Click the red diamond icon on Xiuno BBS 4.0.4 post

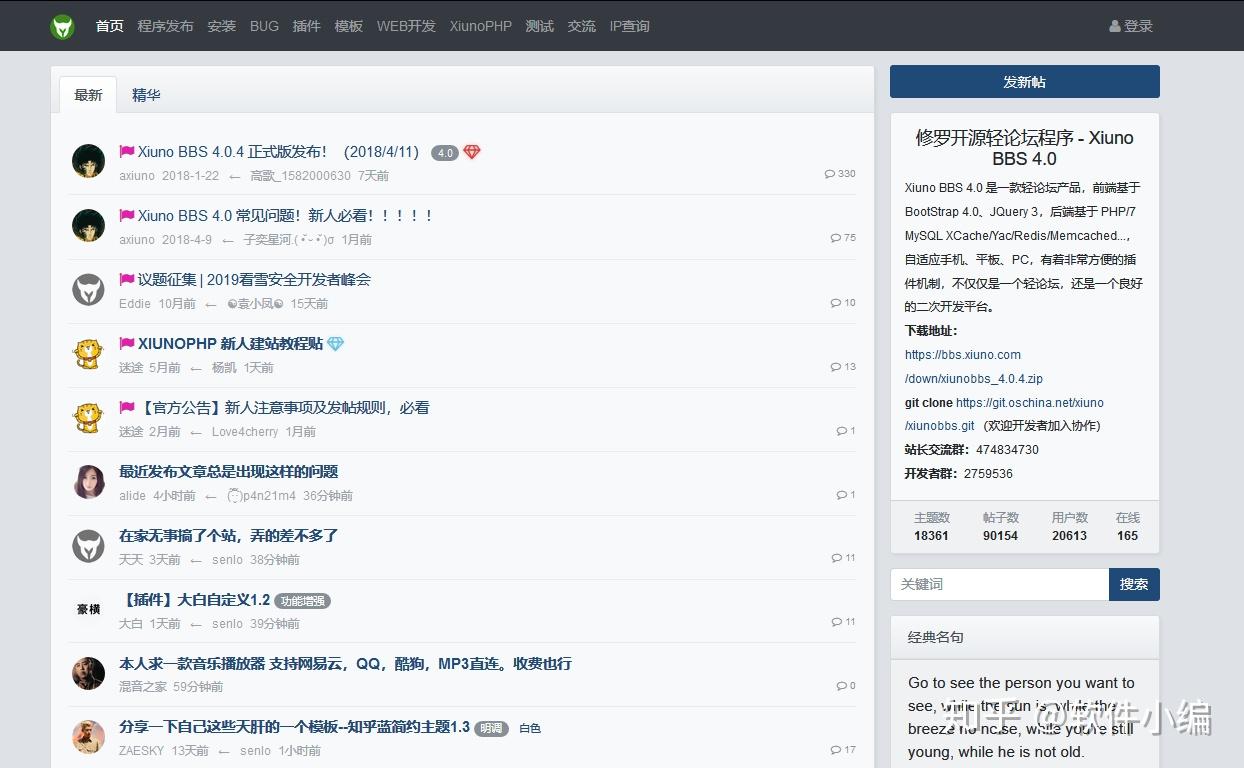pyautogui.click(x=472, y=152)
